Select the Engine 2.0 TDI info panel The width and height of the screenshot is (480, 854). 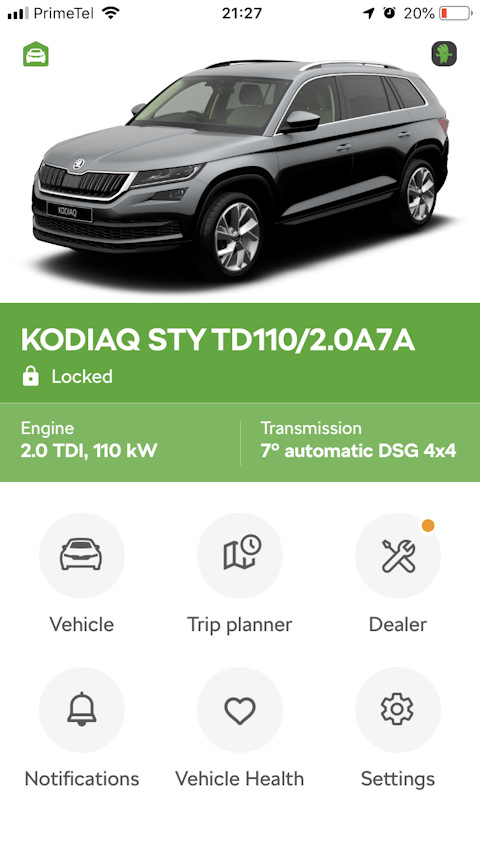coord(120,442)
